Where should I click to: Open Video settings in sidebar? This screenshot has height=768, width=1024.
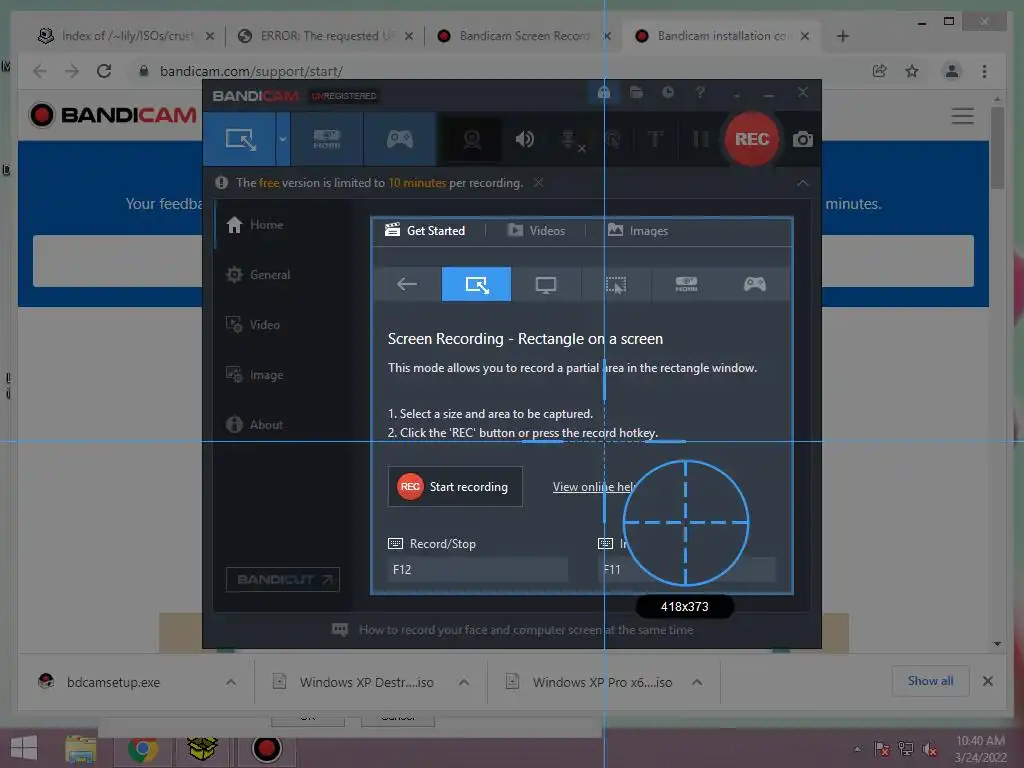point(253,325)
